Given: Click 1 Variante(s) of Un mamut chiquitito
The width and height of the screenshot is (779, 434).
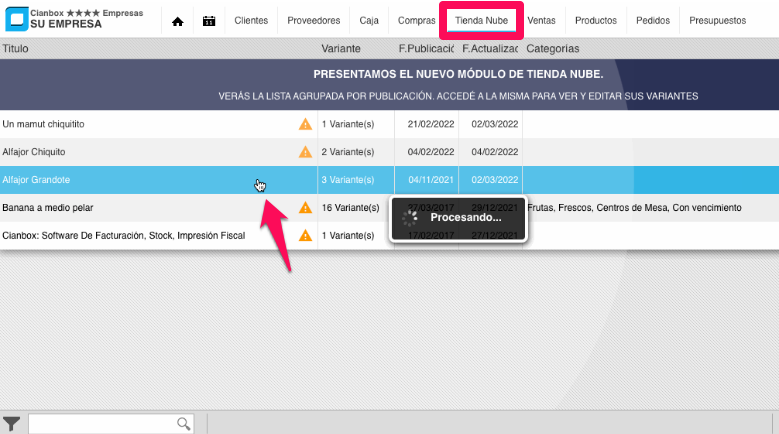Looking at the screenshot, I should pos(348,124).
